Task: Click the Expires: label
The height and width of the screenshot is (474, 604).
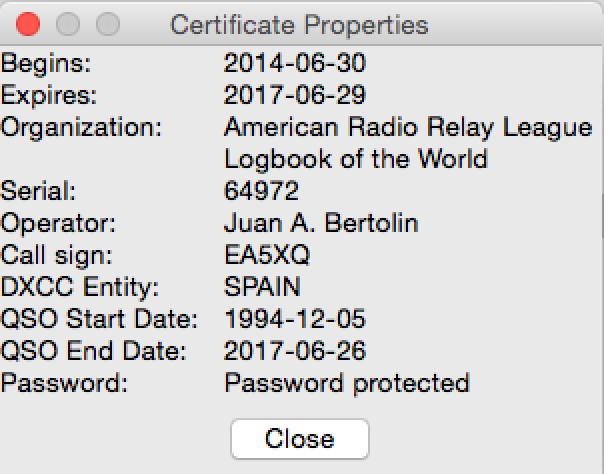Action: tap(49, 96)
